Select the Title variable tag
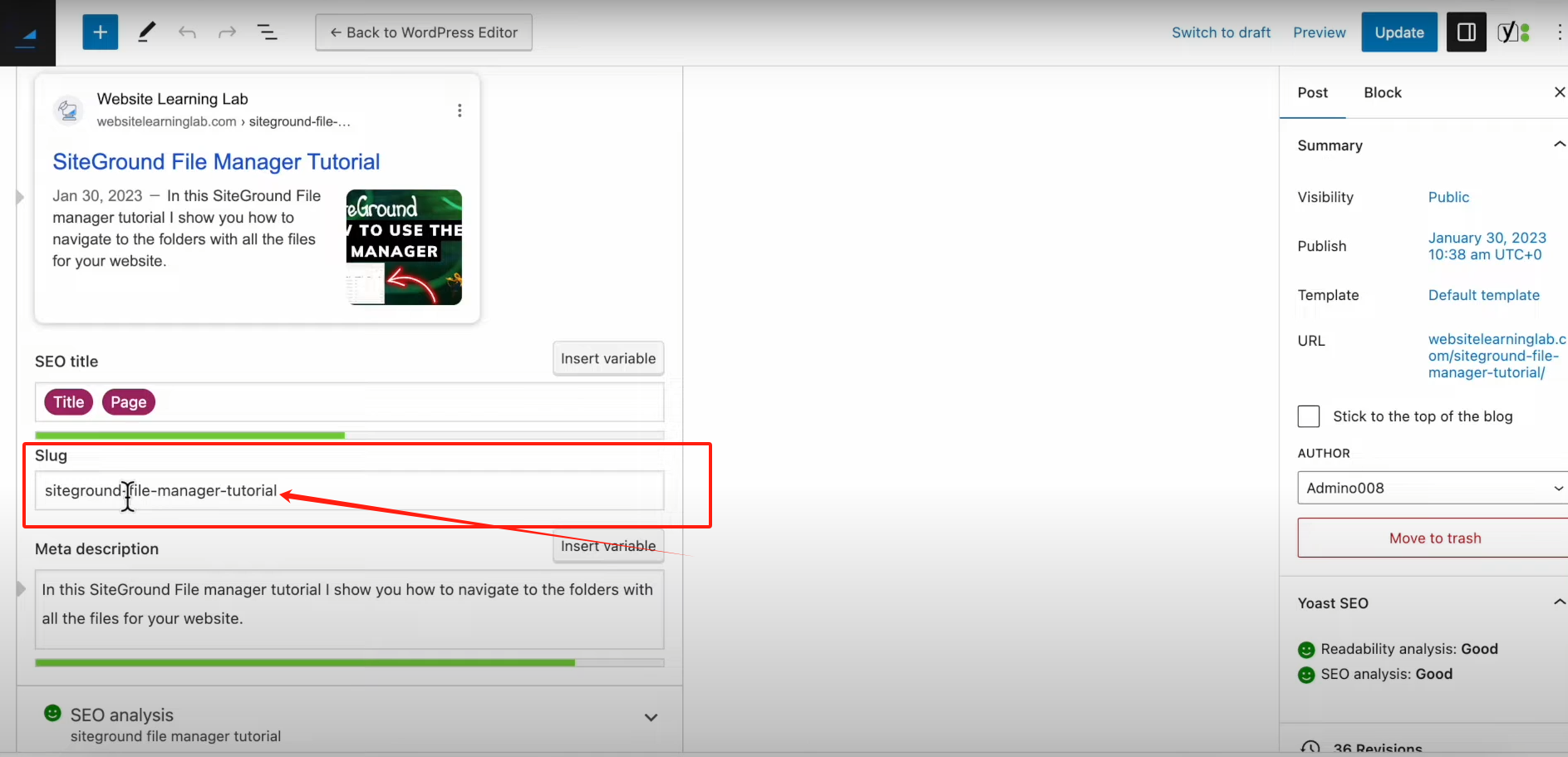The width and height of the screenshot is (1568, 757). 68,402
